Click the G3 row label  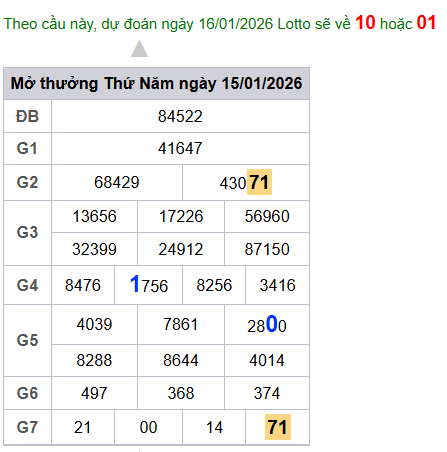click(27, 232)
